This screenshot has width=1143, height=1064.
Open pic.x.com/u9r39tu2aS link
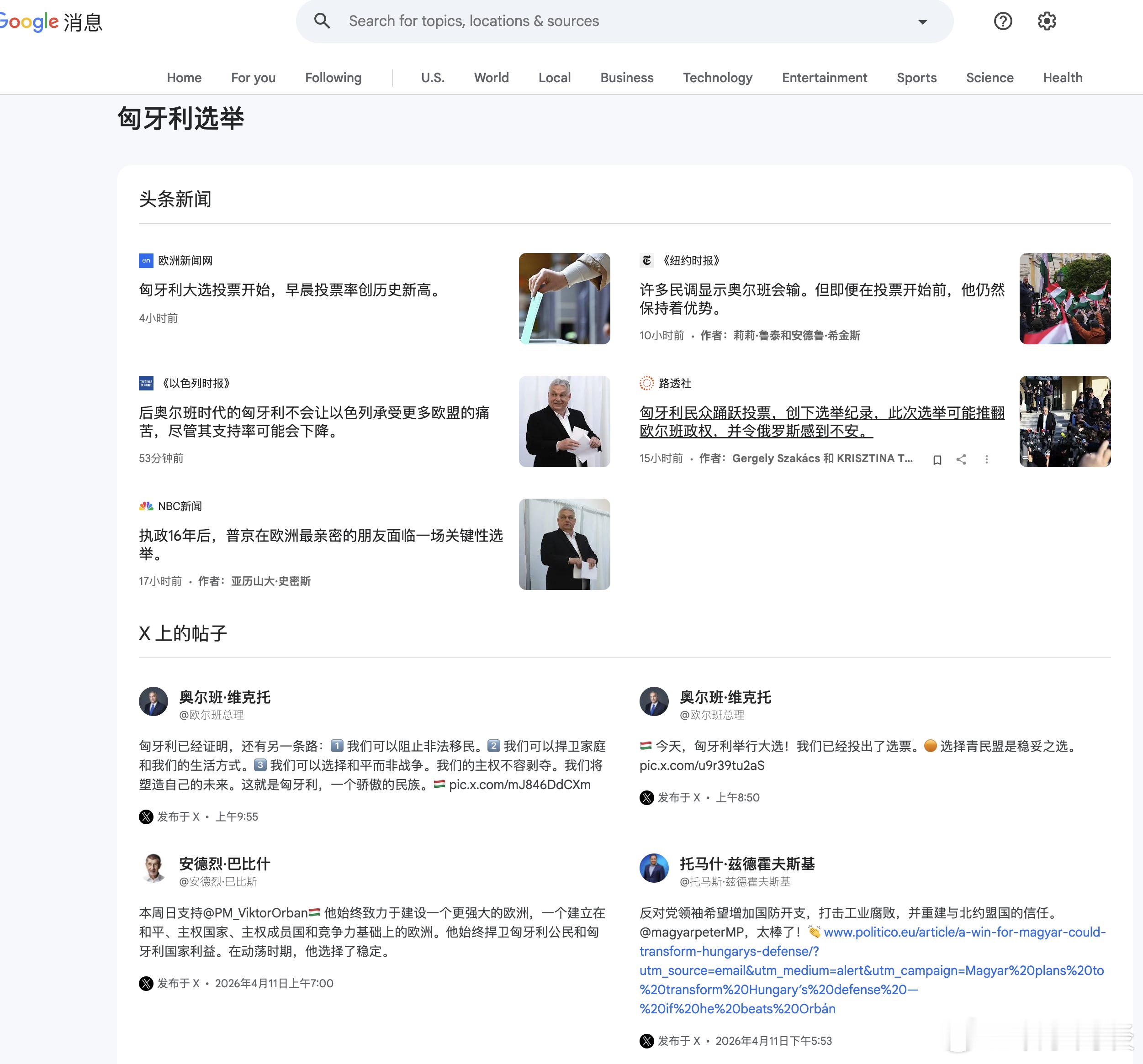[701, 765]
